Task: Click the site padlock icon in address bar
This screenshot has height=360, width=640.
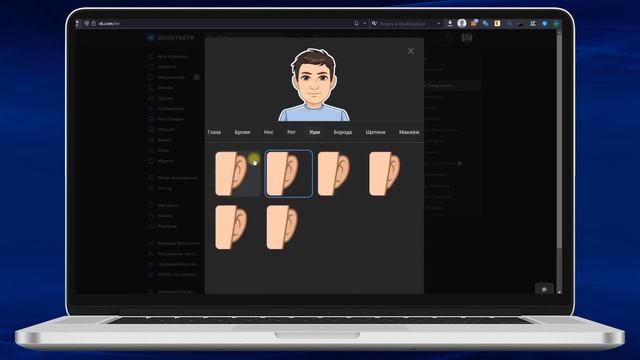Action: click(93, 24)
